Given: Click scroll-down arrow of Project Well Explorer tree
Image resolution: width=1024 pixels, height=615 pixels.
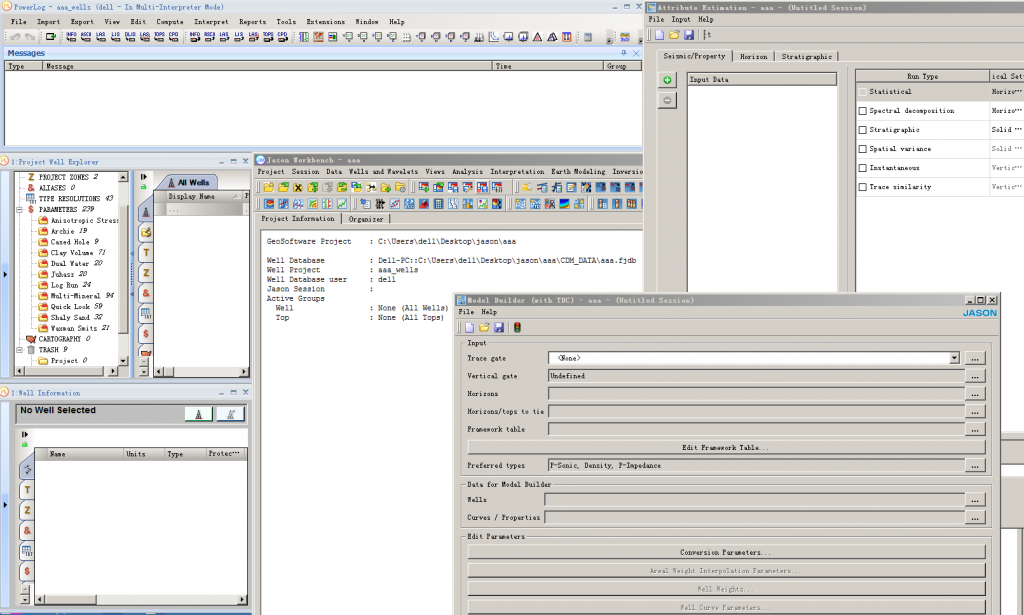Looking at the screenshot, I should click(123, 360).
